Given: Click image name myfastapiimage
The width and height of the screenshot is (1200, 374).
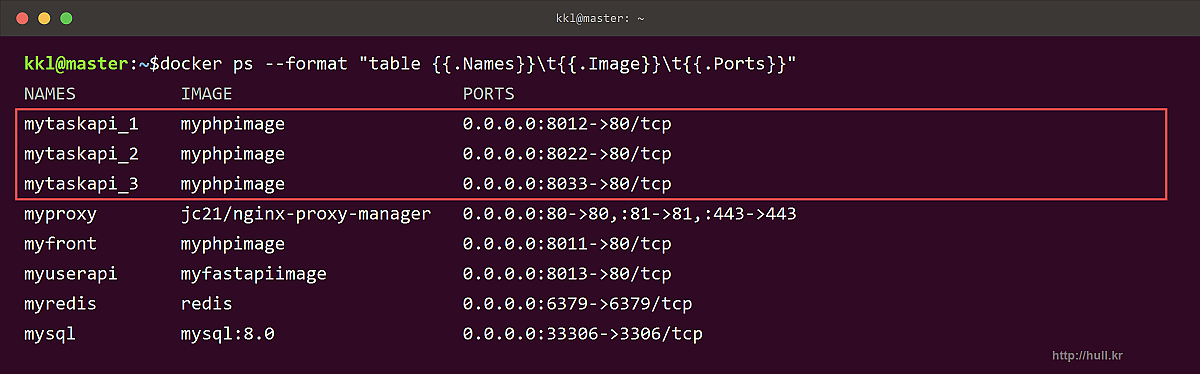Looking at the screenshot, I should pyautogui.click(x=254, y=274).
